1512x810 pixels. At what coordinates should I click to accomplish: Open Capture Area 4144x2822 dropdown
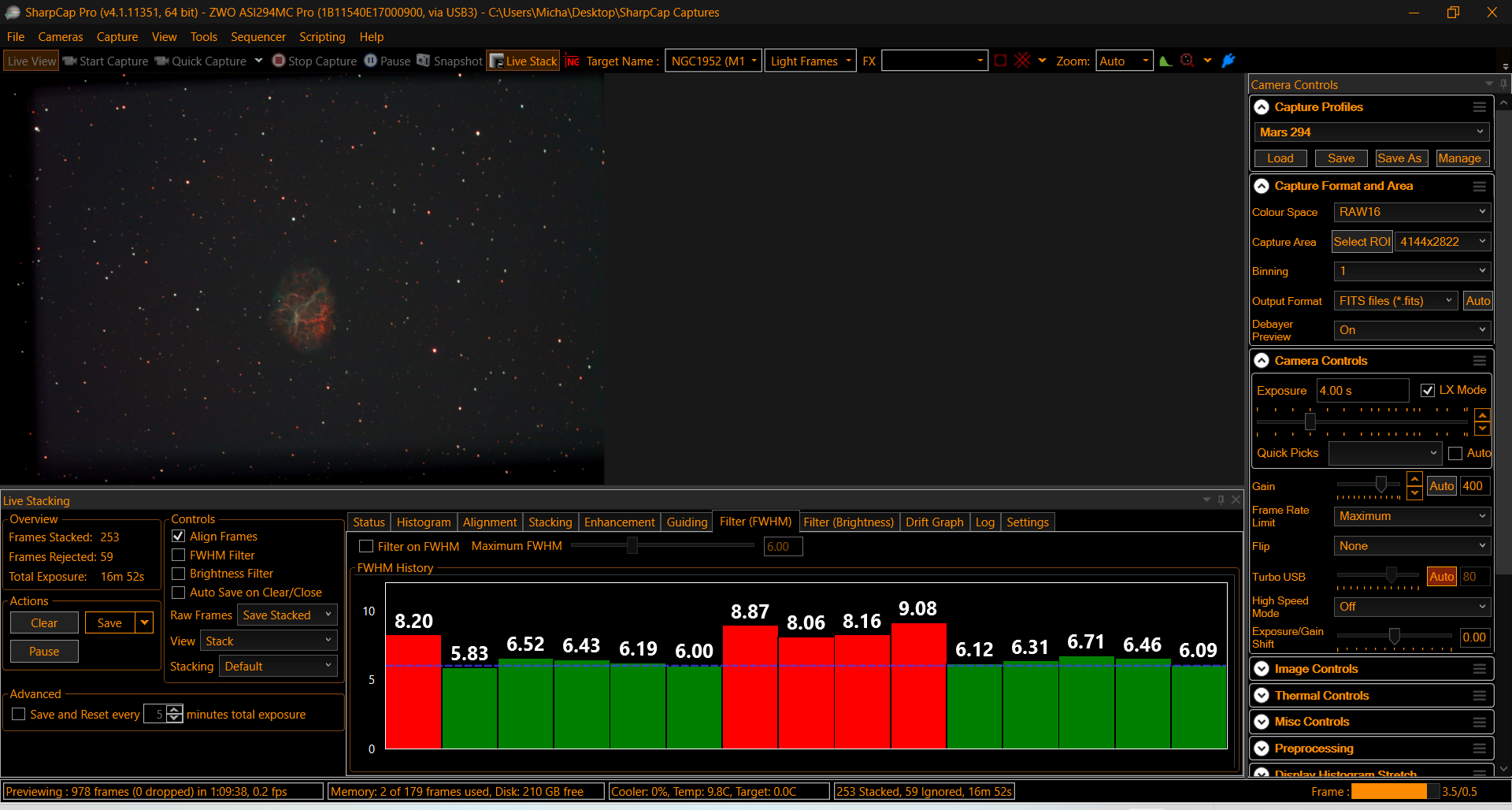1443,242
